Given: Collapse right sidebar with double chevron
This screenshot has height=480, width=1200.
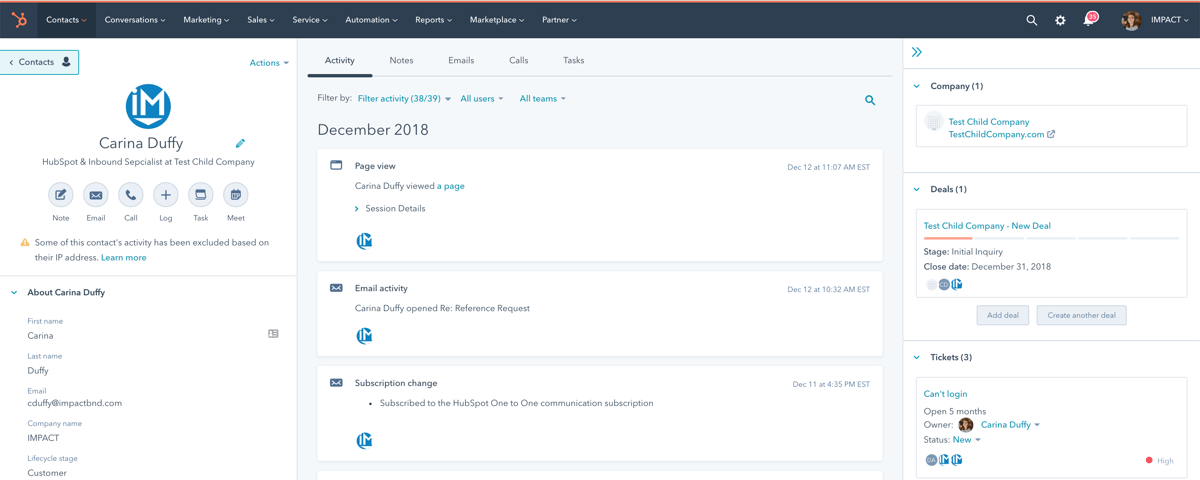Looking at the screenshot, I should (917, 52).
